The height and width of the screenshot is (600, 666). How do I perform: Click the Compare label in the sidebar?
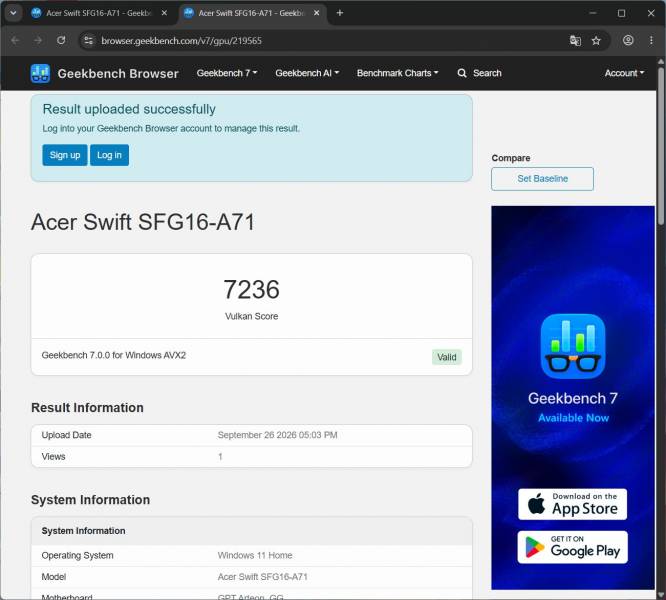[511, 158]
